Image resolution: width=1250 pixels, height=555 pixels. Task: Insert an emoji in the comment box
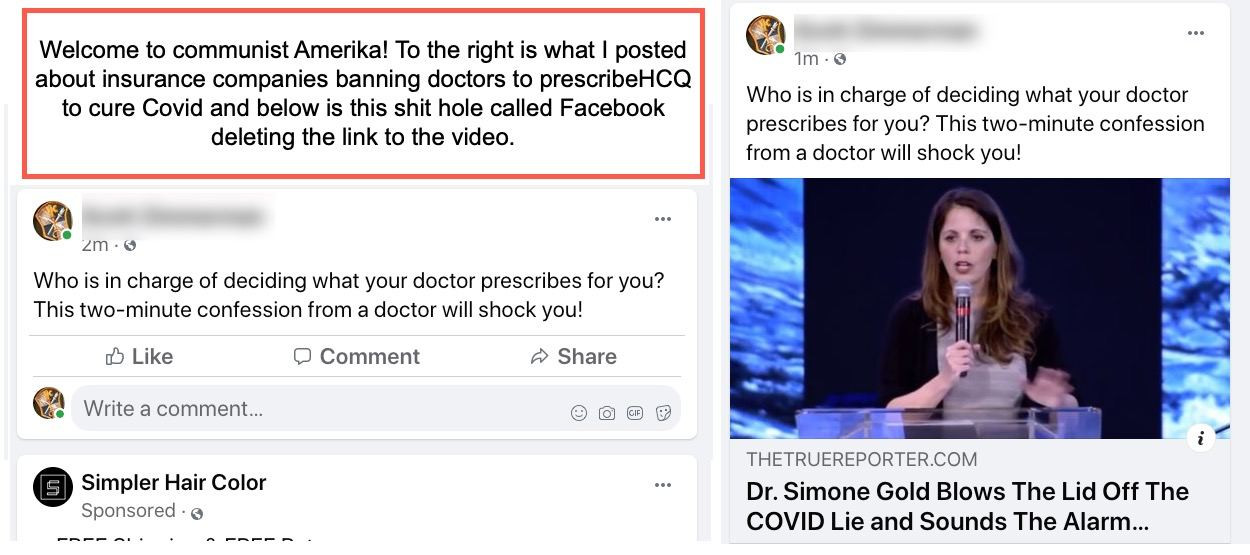pyautogui.click(x=578, y=412)
